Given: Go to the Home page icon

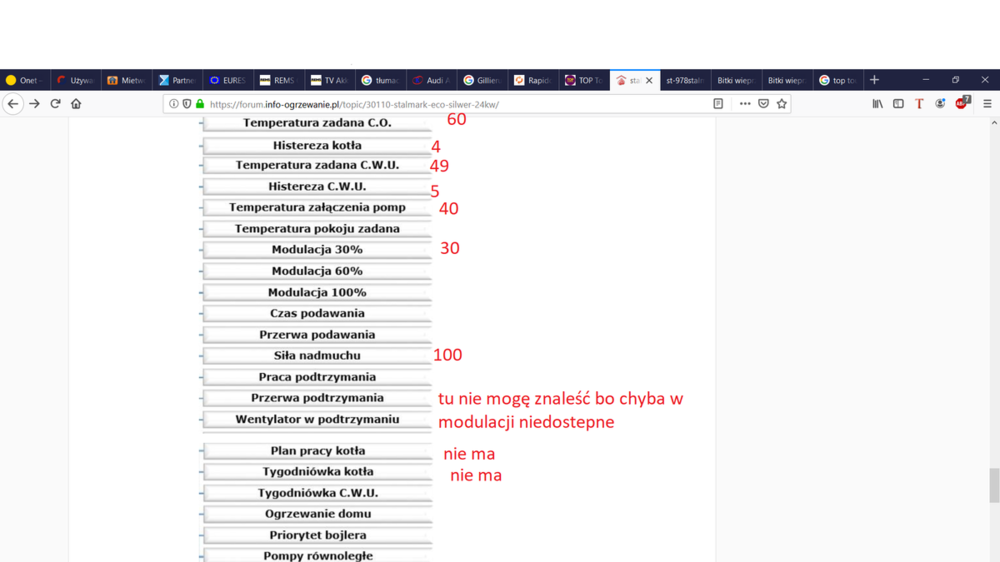Looking at the screenshot, I should click(x=76, y=104).
